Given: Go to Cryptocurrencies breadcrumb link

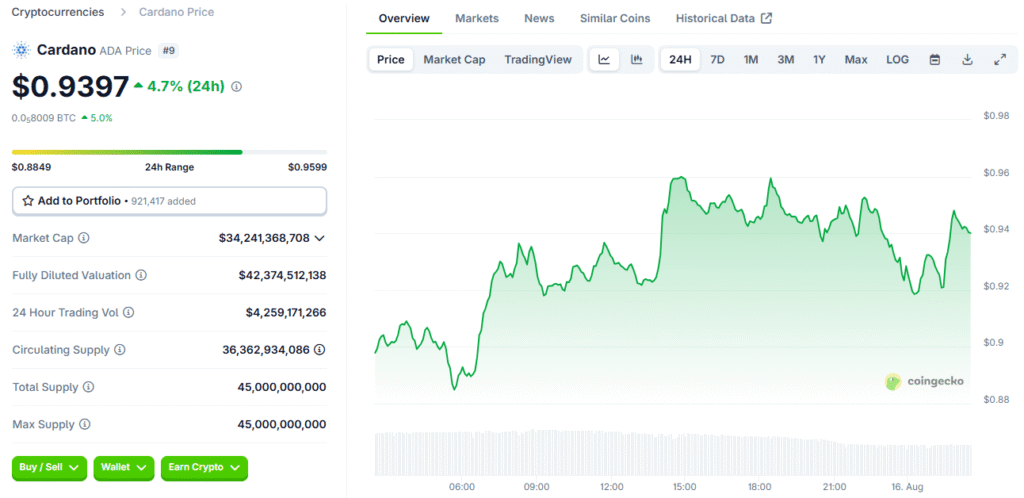Looking at the screenshot, I should (x=58, y=12).
